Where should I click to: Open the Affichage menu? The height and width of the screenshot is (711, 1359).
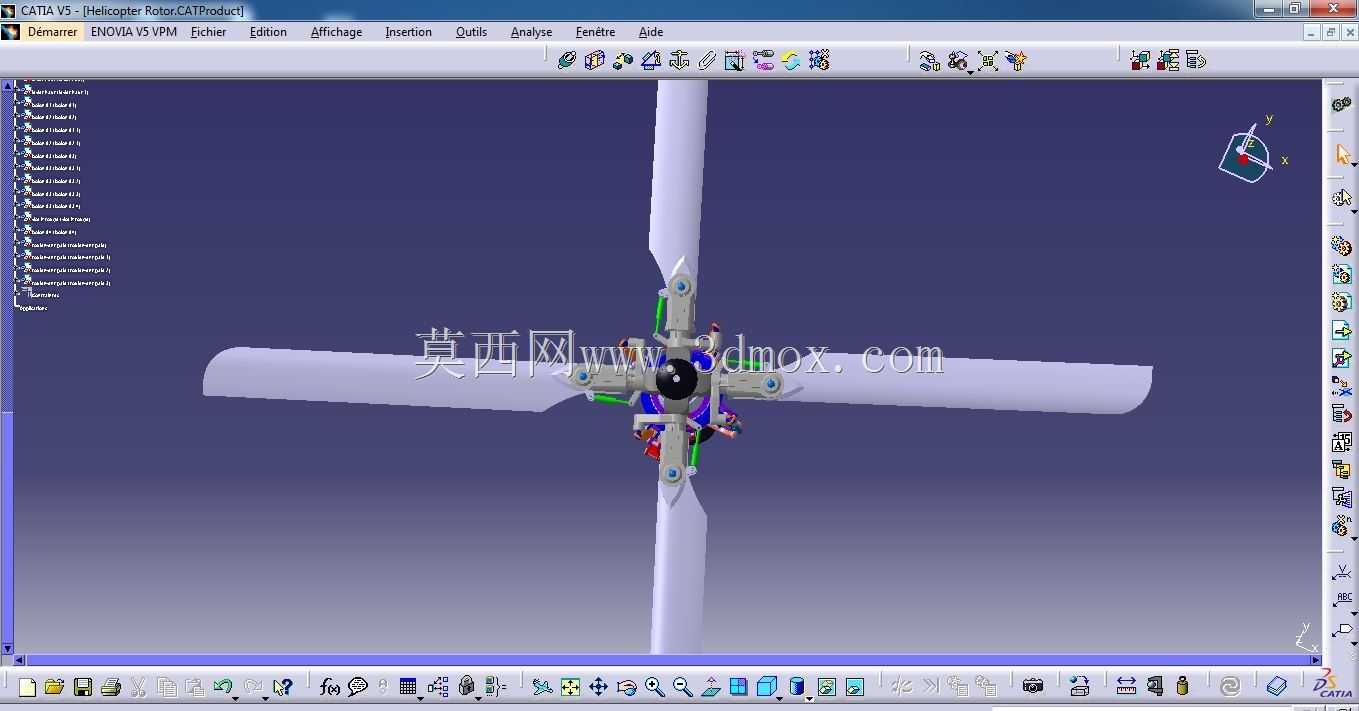click(x=337, y=32)
